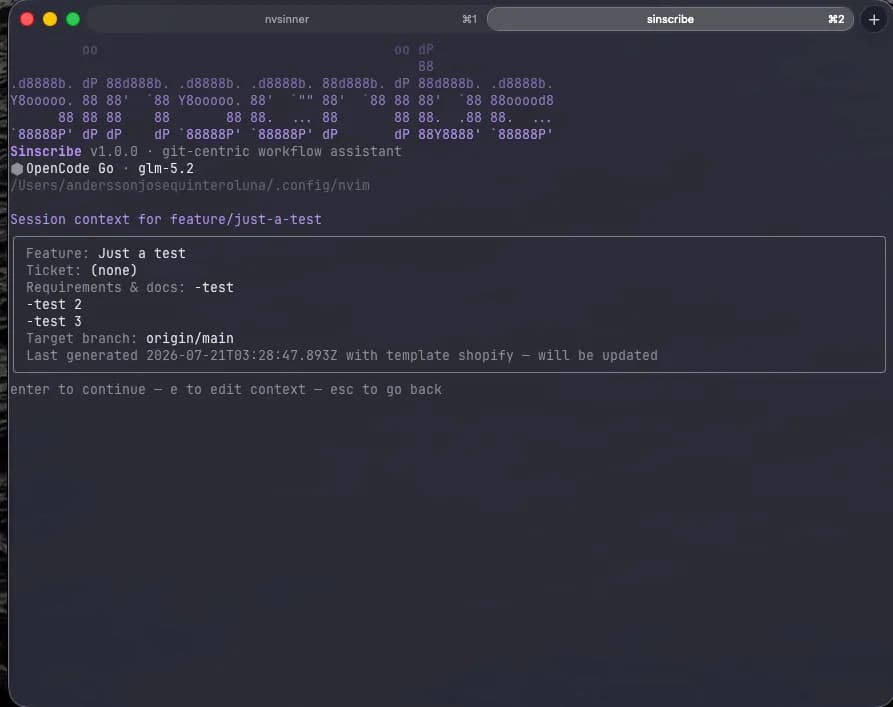
Task: Maximize window using green button
Action: pos(73,19)
